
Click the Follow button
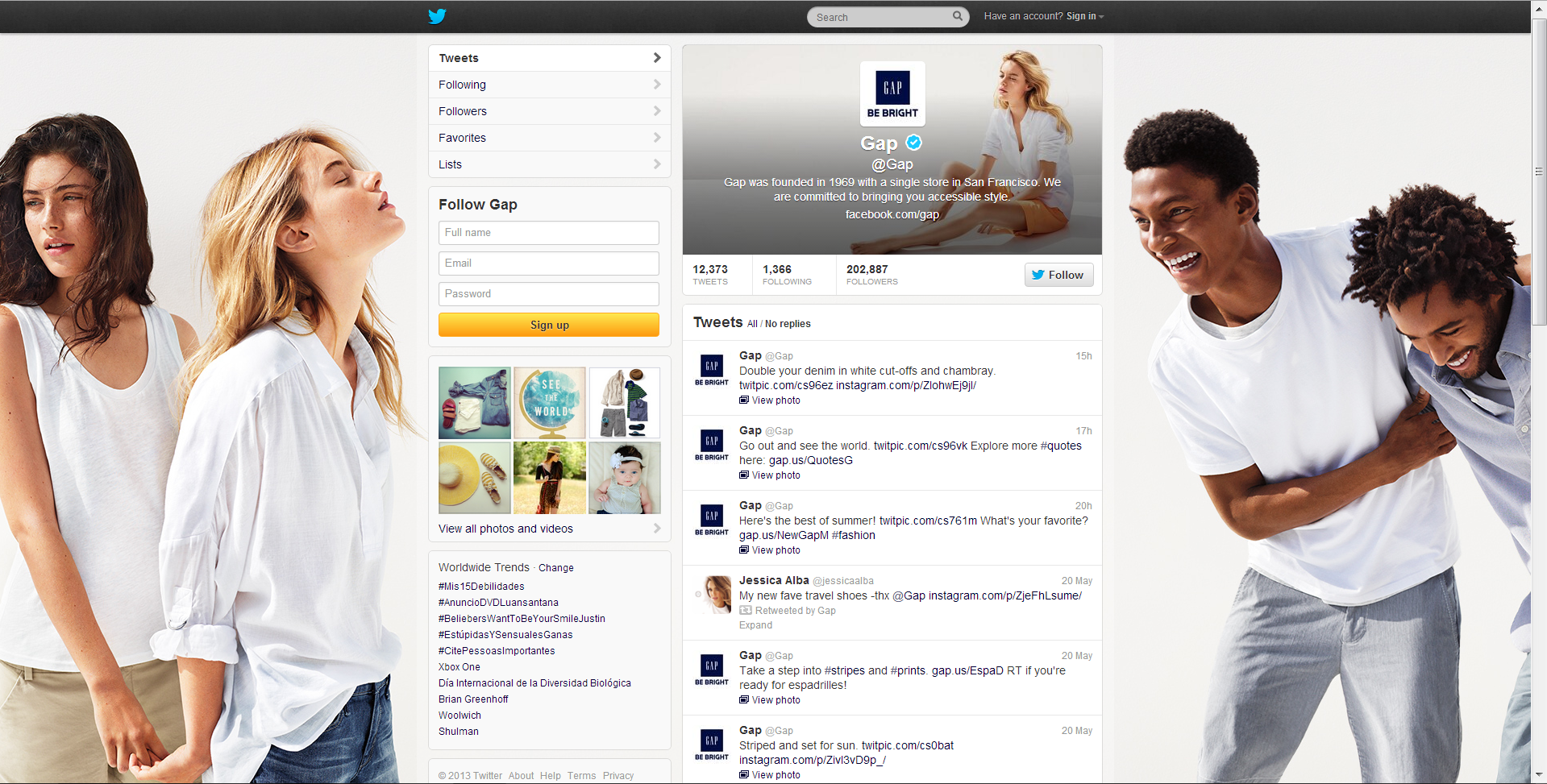pos(1058,275)
